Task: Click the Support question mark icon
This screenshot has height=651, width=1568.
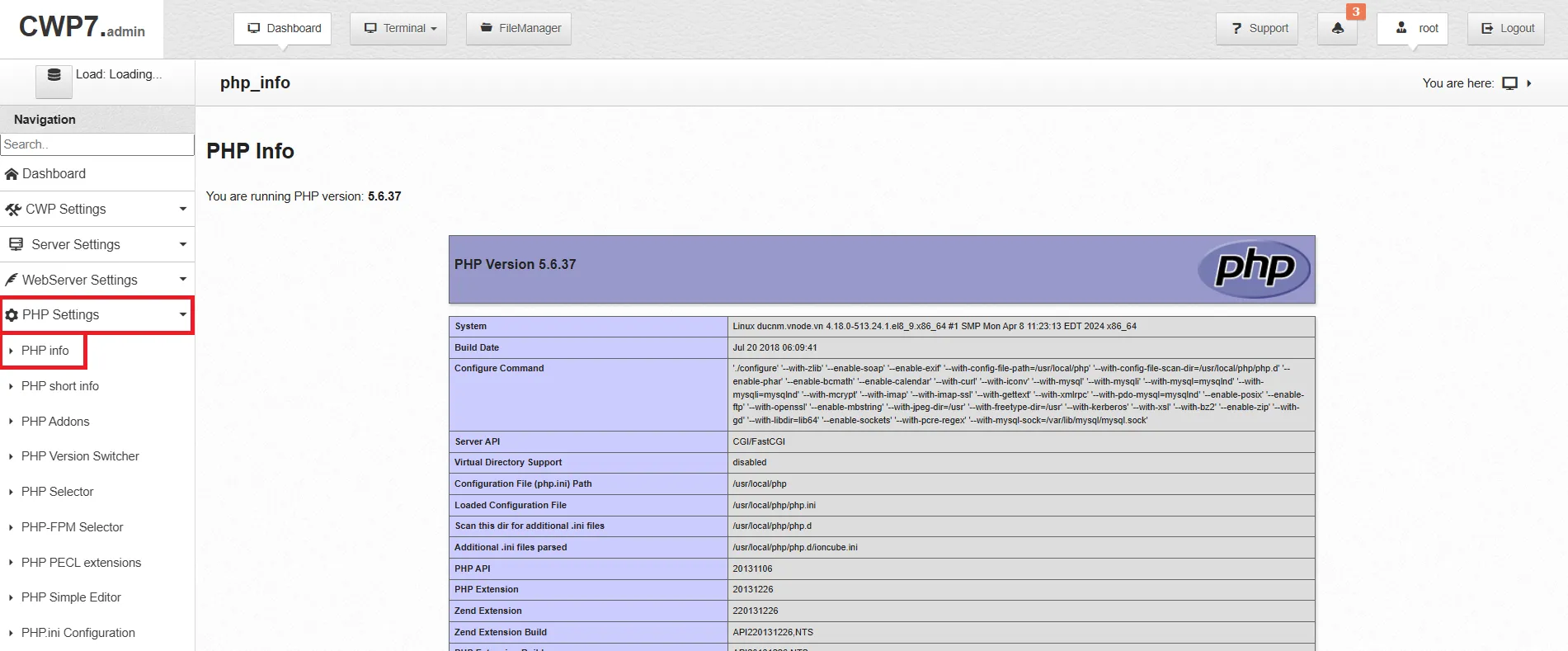Action: tap(1236, 28)
